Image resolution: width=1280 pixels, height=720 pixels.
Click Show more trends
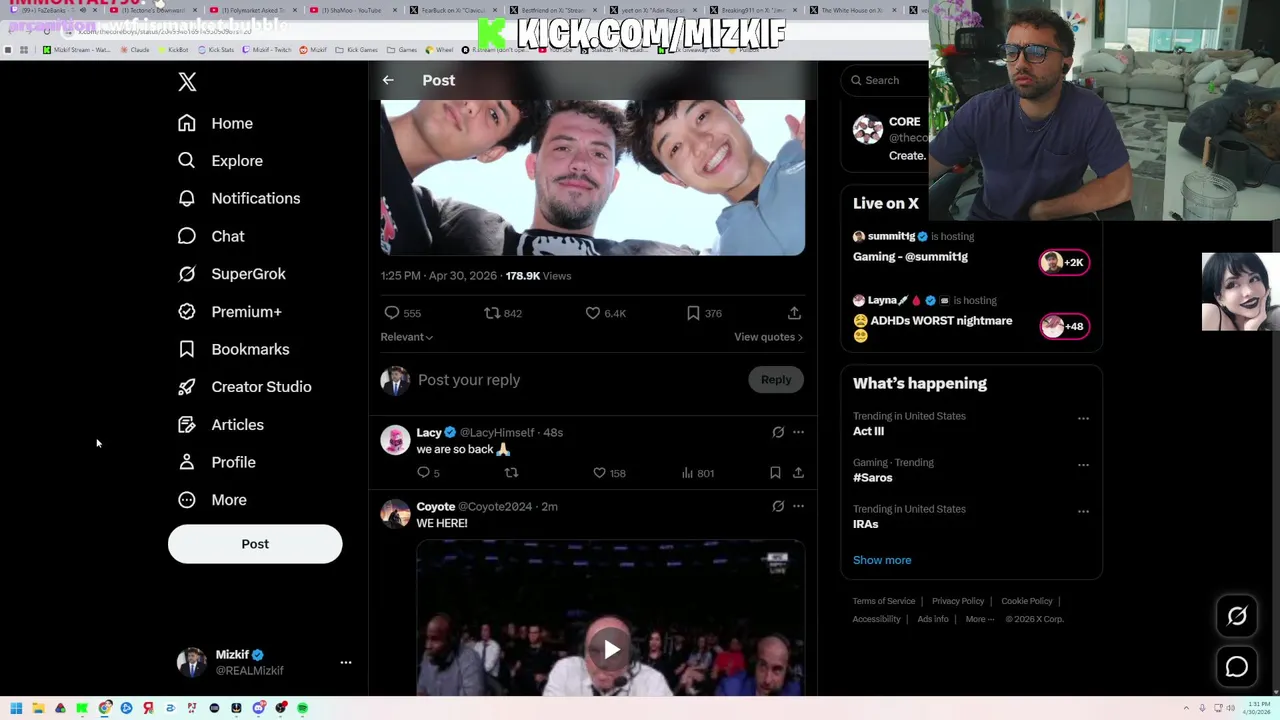(x=882, y=560)
